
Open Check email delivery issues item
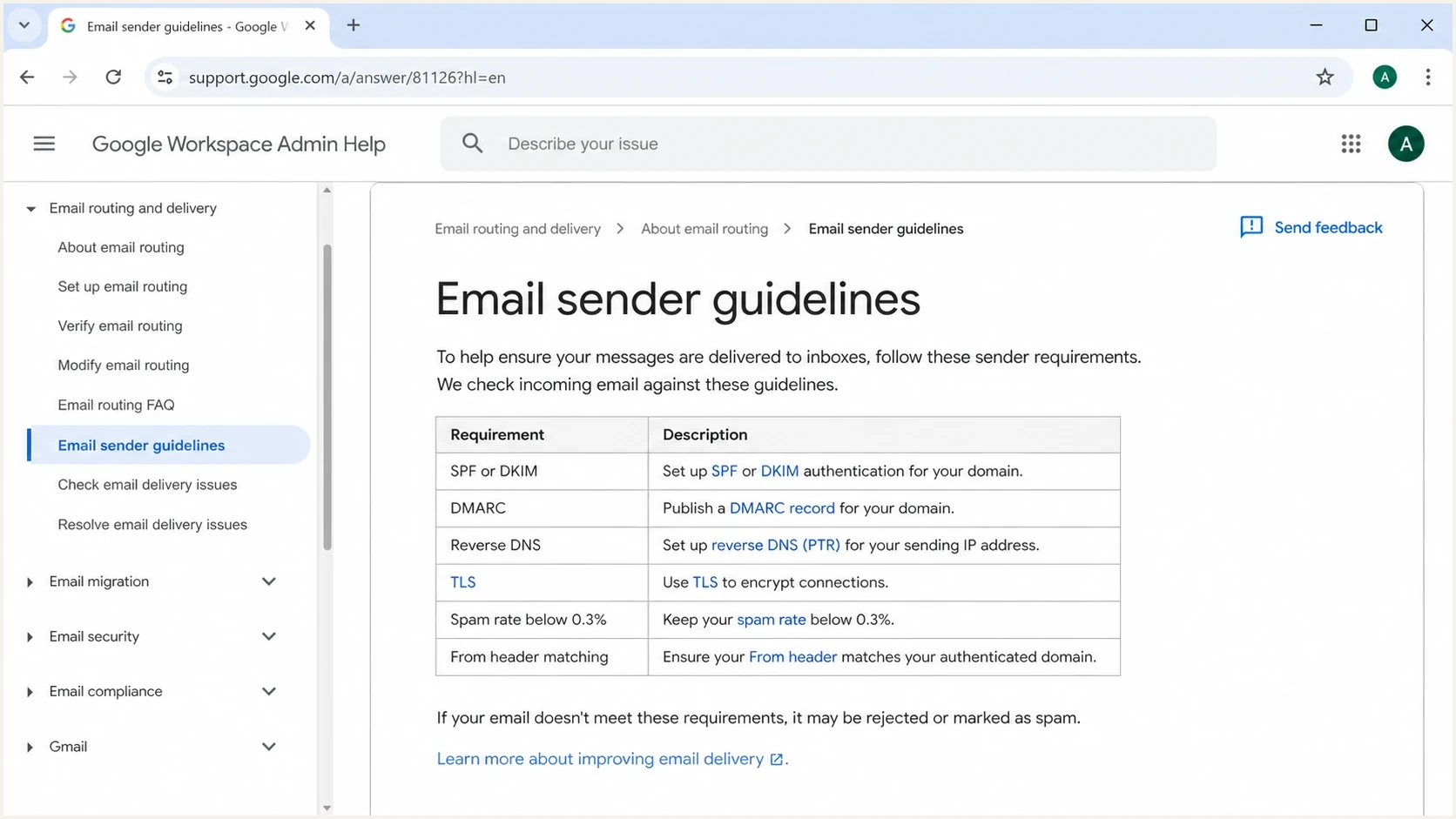147,485
